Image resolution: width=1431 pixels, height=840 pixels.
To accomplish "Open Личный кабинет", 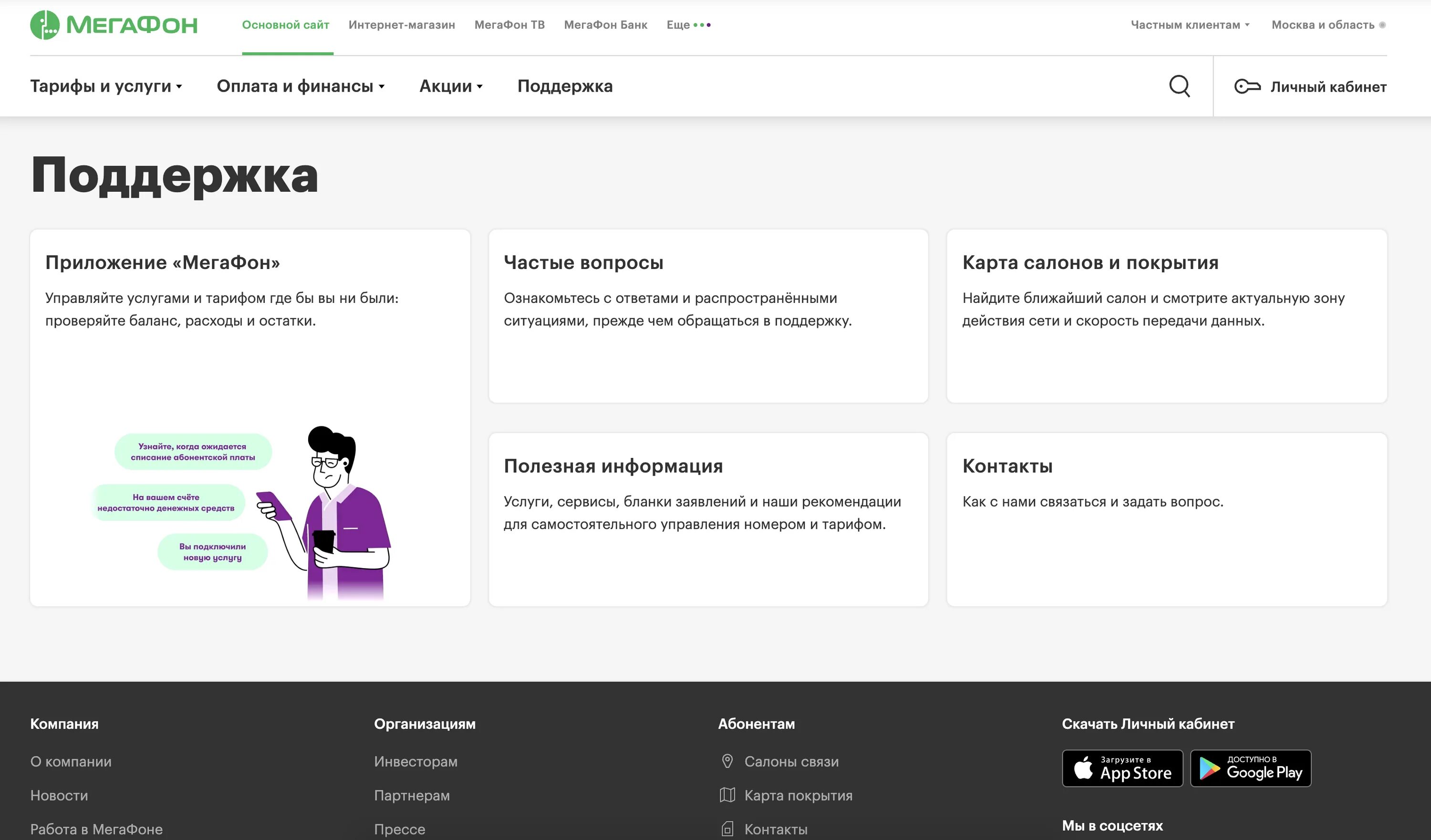I will tap(1311, 86).
